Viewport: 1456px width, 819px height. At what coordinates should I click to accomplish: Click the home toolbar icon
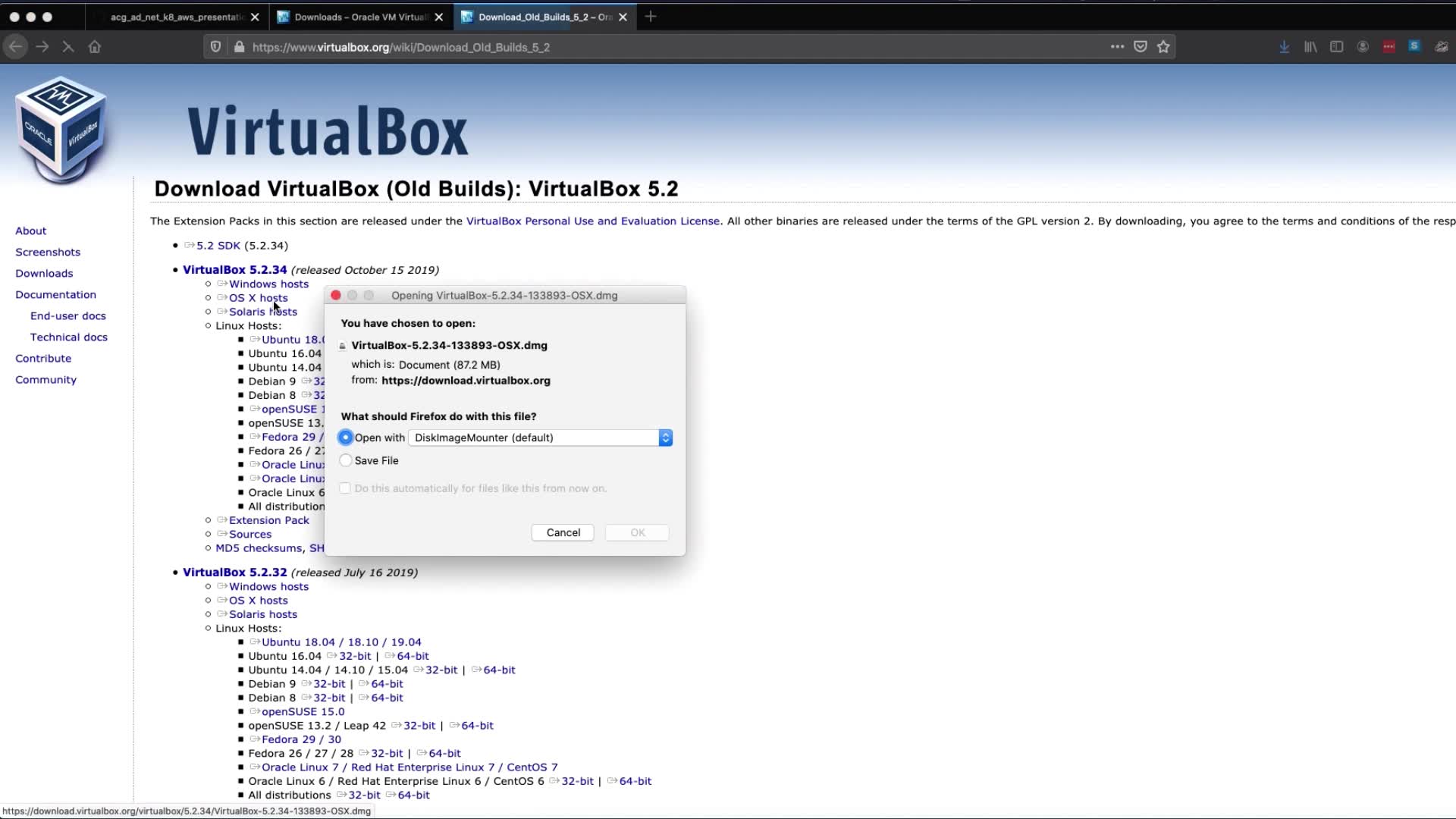95,47
